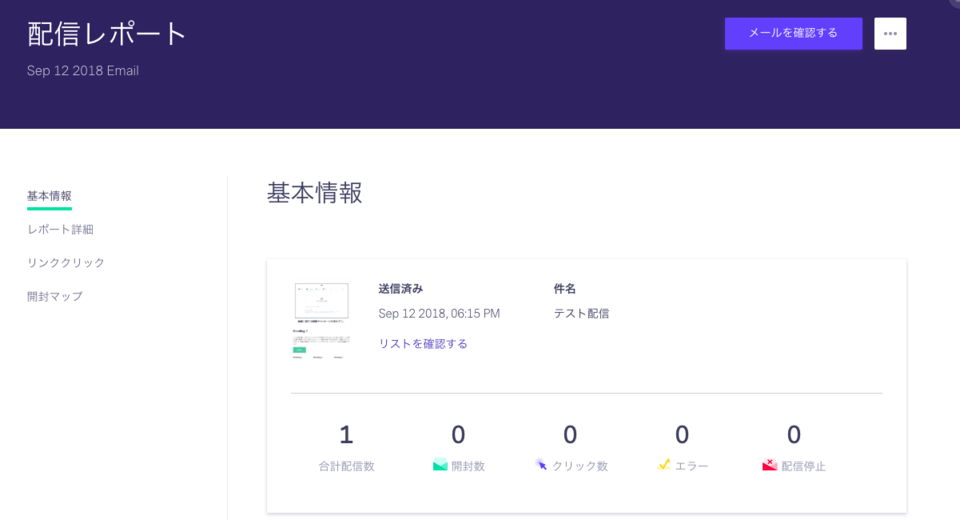Click the エラー label text
Screen dimensions: 960x520
pyautogui.click(x=692, y=466)
